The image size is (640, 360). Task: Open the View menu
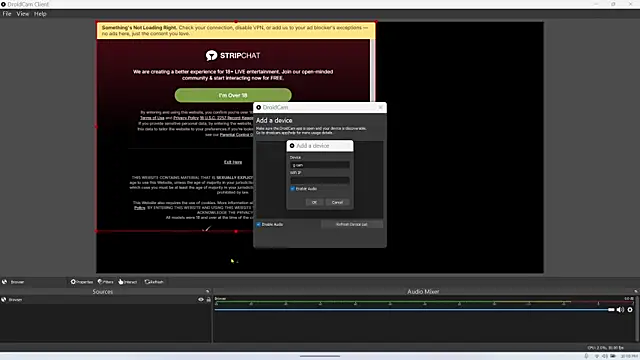click(23, 13)
